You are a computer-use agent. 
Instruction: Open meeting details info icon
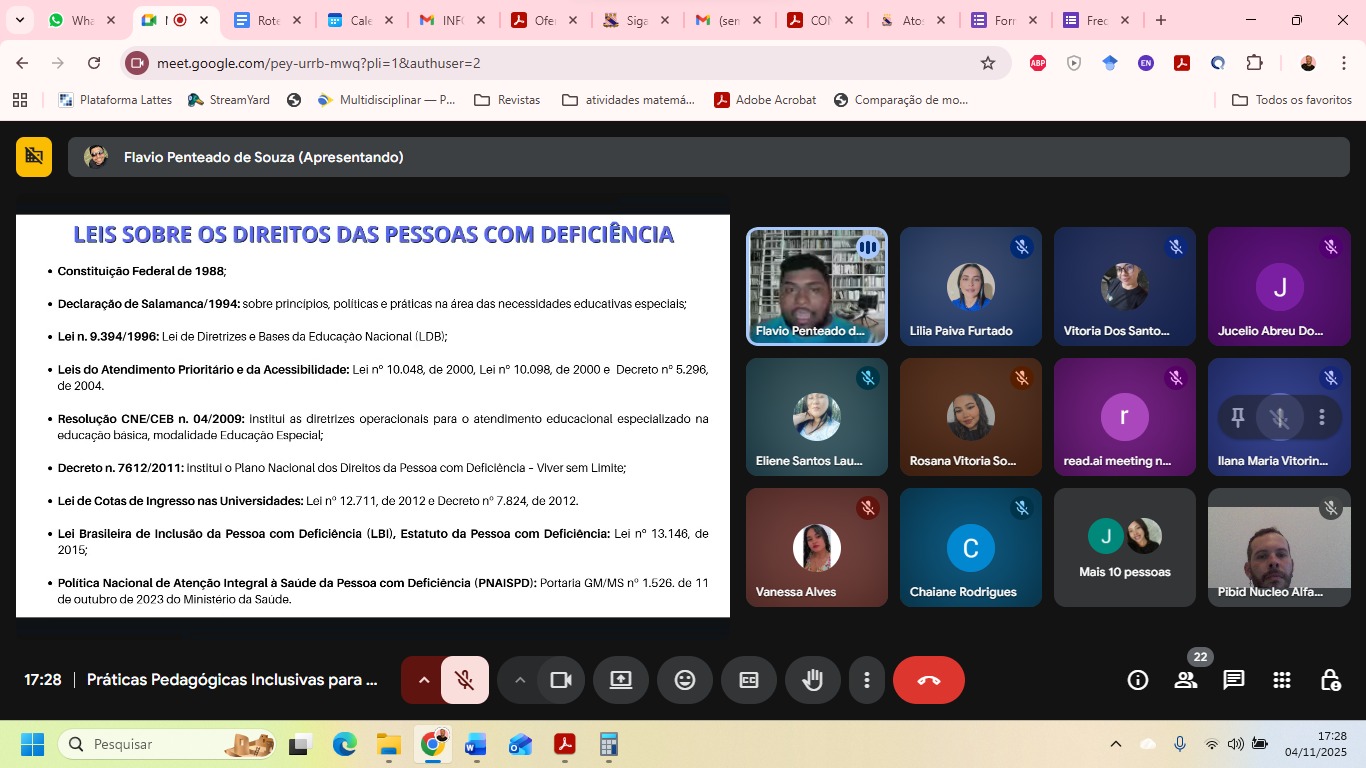tap(1138, 680)
